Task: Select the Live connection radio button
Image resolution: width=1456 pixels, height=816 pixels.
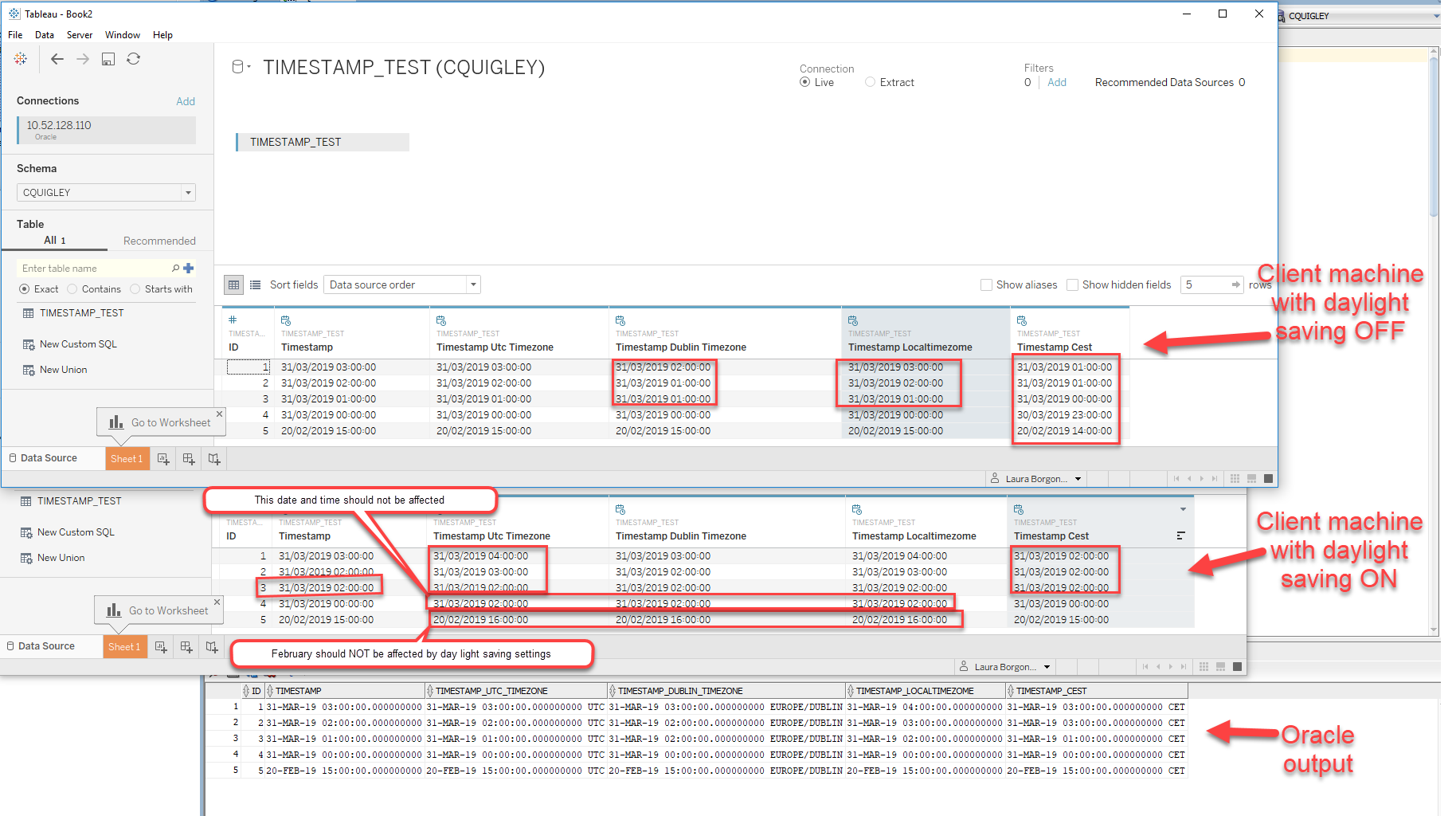Action: (805, 82)
